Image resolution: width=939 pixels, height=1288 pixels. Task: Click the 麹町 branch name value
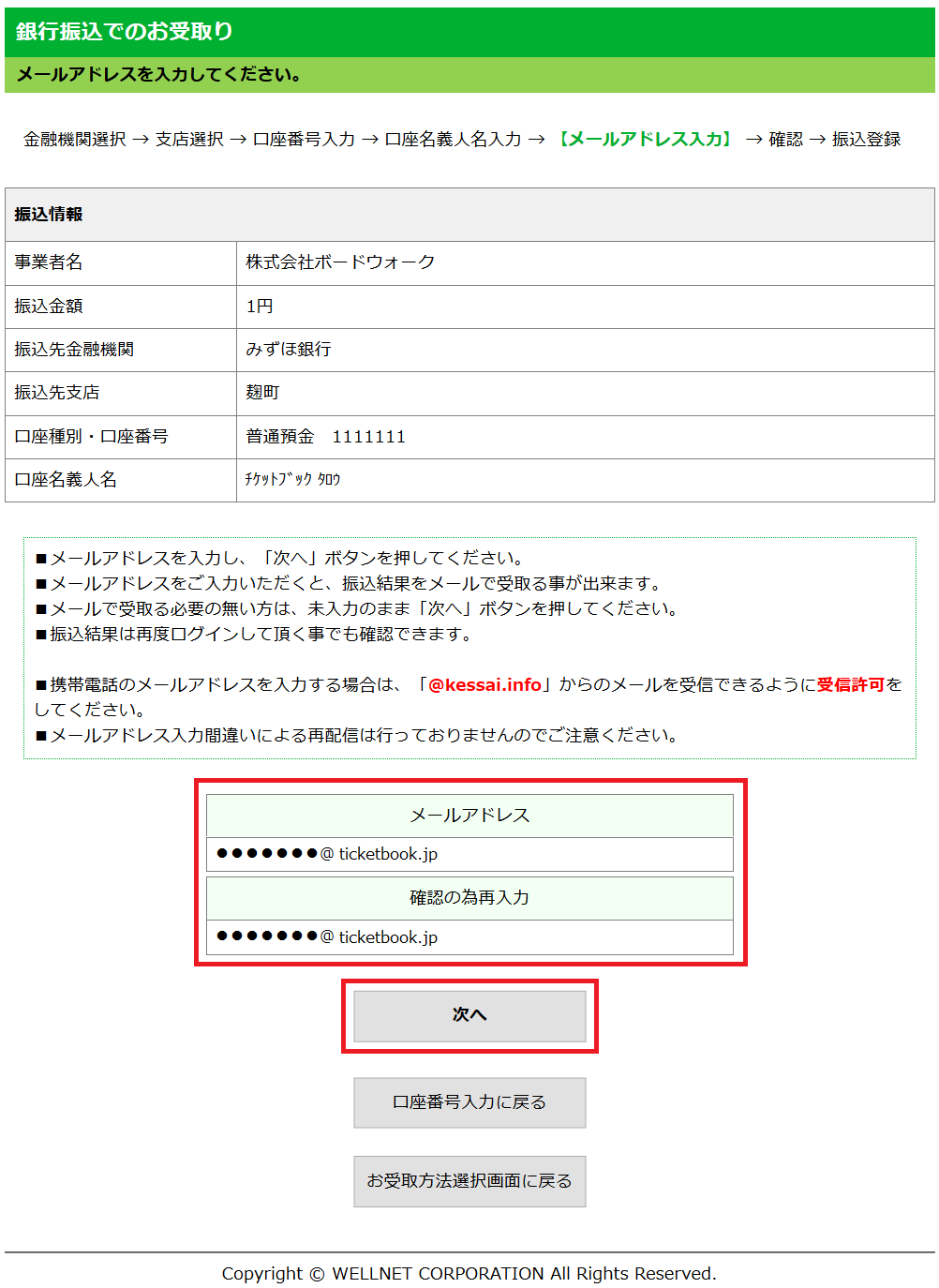point(262,393)
